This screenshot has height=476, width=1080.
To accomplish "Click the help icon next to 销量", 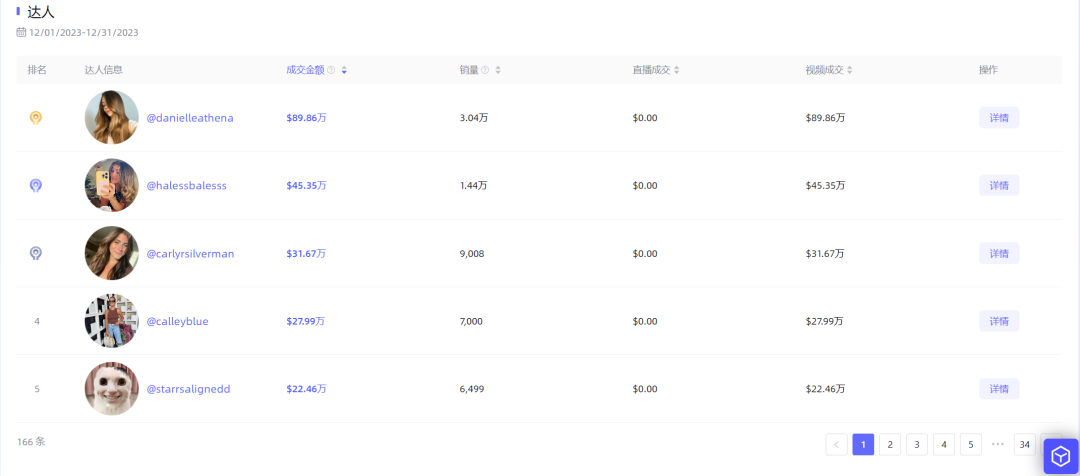I will [x=485, y=70].
